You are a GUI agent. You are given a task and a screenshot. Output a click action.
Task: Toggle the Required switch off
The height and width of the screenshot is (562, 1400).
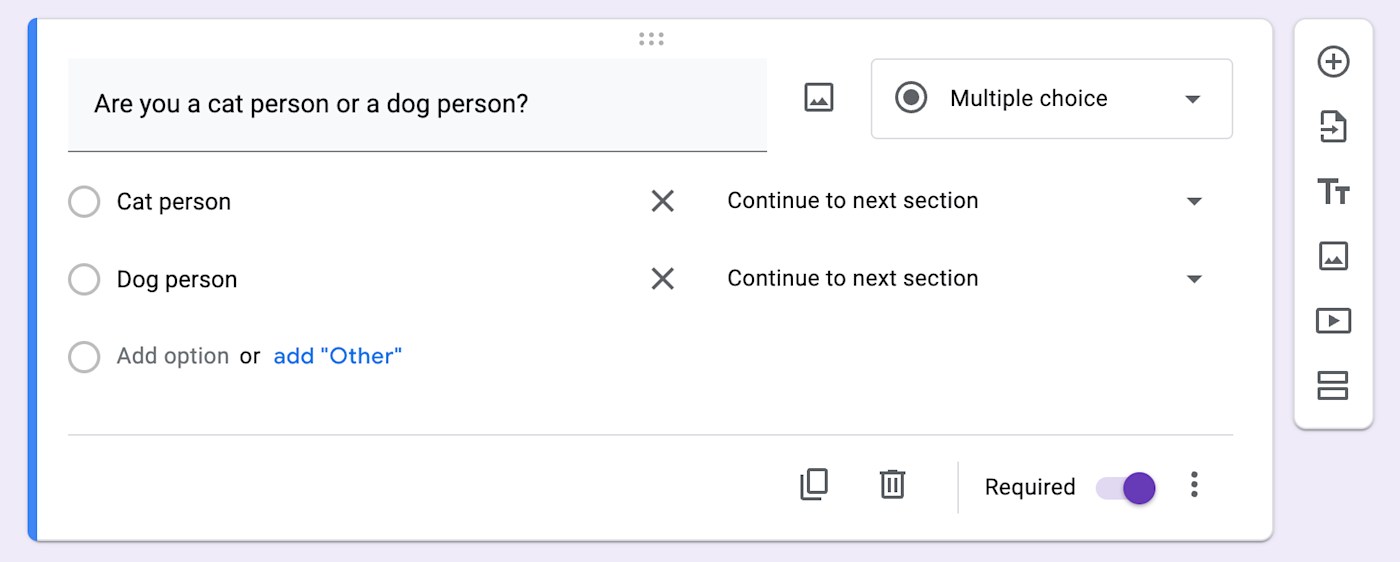[1127, 488]
